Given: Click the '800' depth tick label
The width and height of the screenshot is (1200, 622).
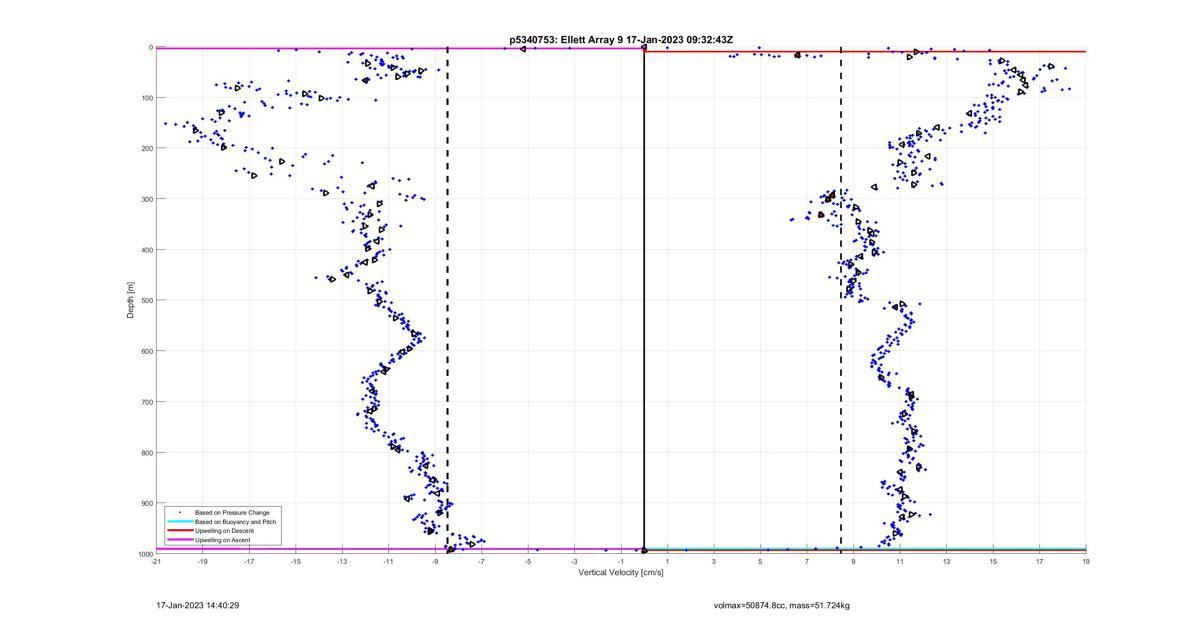Looking at the screenshot, I should 147,452.
